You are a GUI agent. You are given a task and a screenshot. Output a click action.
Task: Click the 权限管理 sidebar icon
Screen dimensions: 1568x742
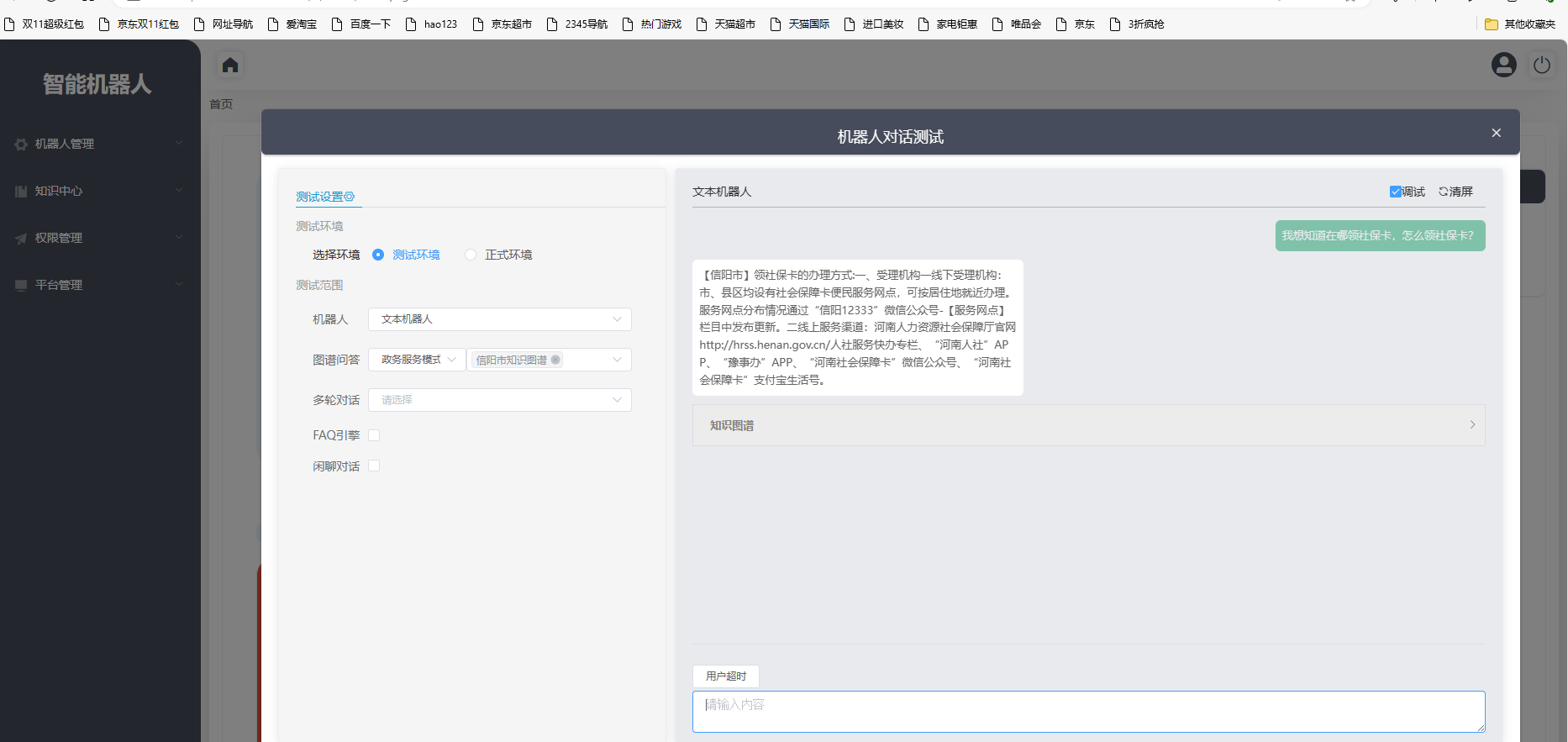[21, 239]
